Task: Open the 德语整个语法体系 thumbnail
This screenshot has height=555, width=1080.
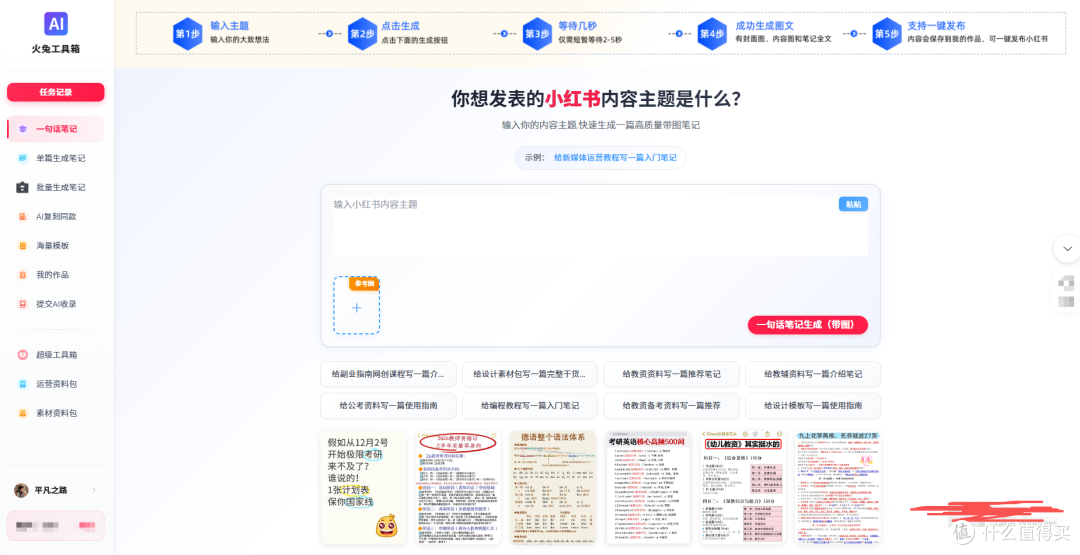Action: click(553, 488)
